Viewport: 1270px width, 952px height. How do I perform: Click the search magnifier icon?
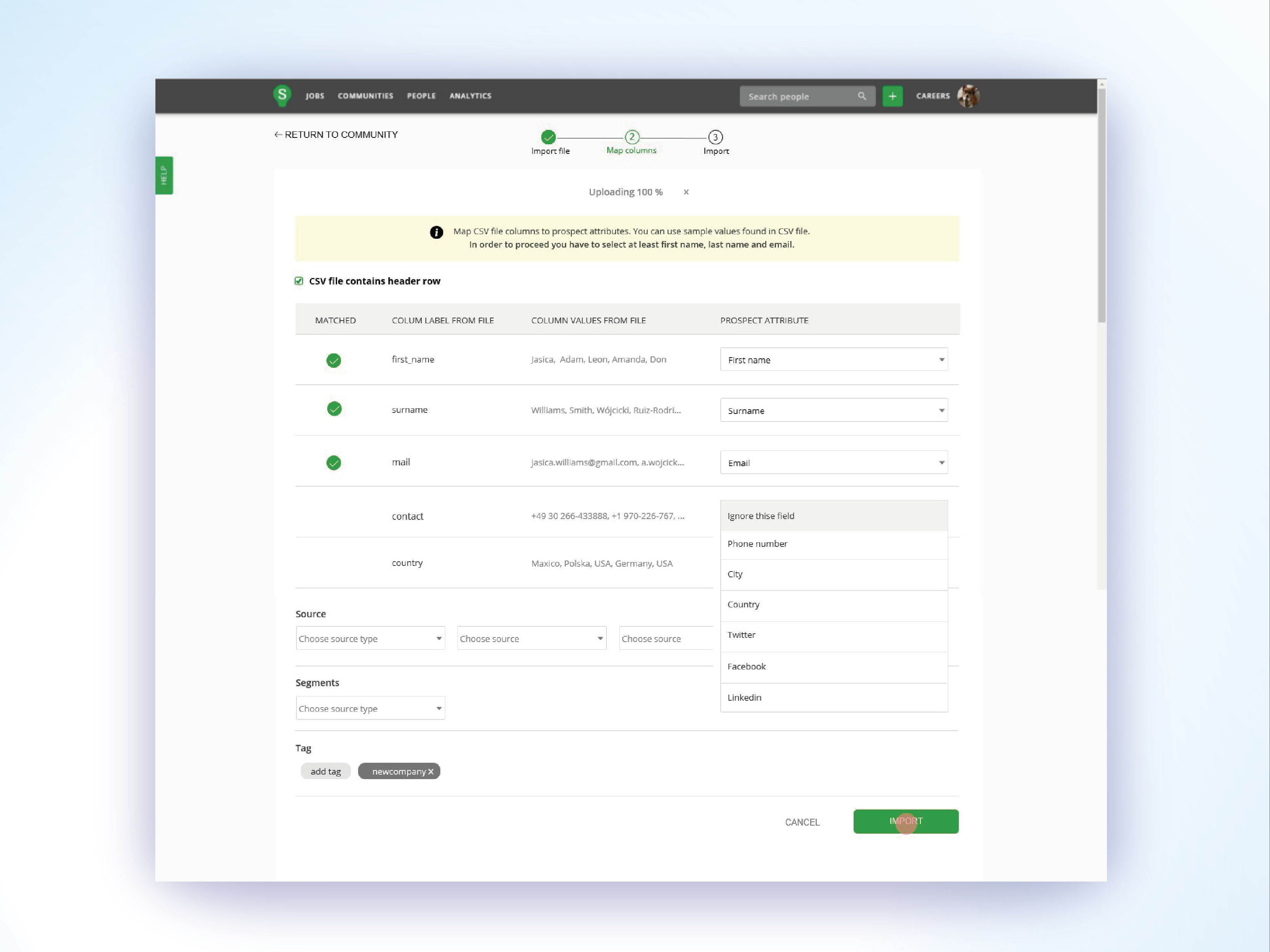(x=862, y=96)
